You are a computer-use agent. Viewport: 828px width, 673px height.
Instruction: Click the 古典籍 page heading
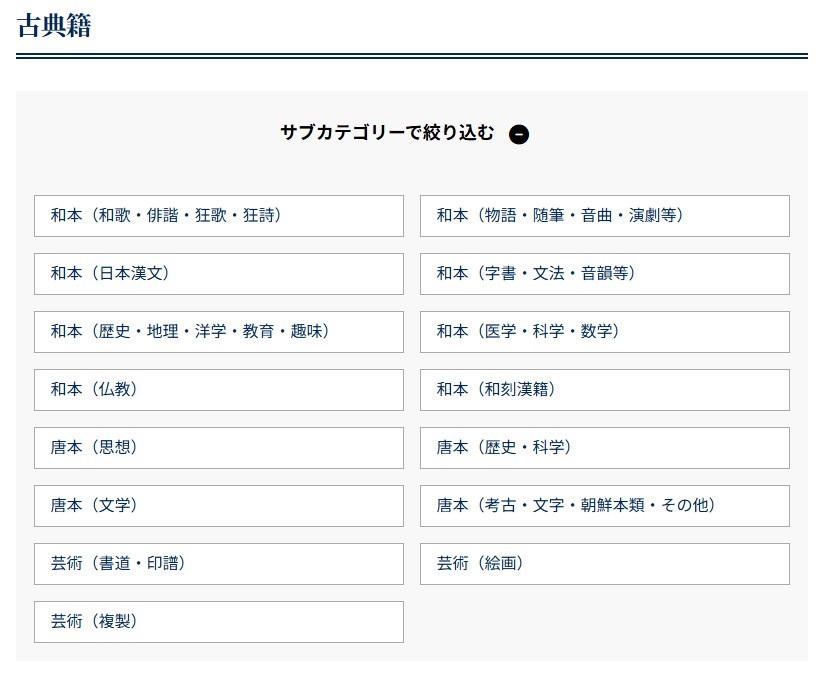(x=54, y=26)
